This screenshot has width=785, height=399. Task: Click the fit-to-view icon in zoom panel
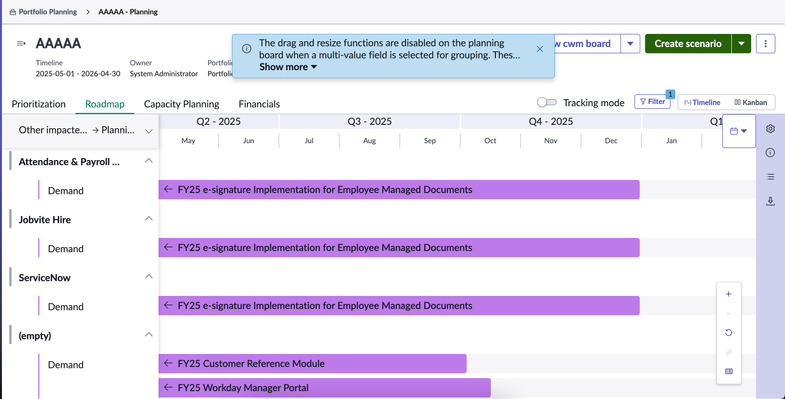728,371
